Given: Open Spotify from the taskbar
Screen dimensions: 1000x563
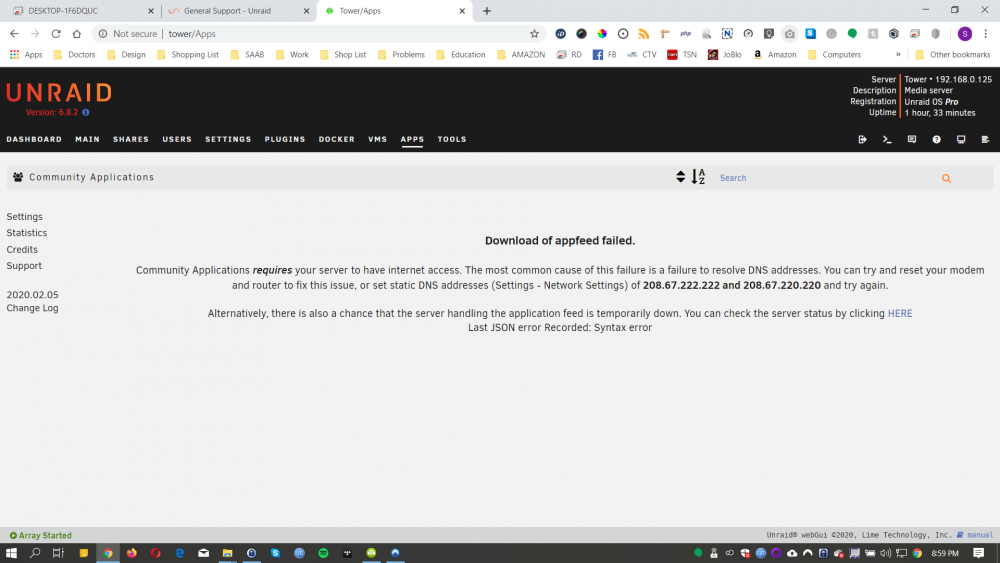Looking at the screenshot, I should (x=323, y=553).
